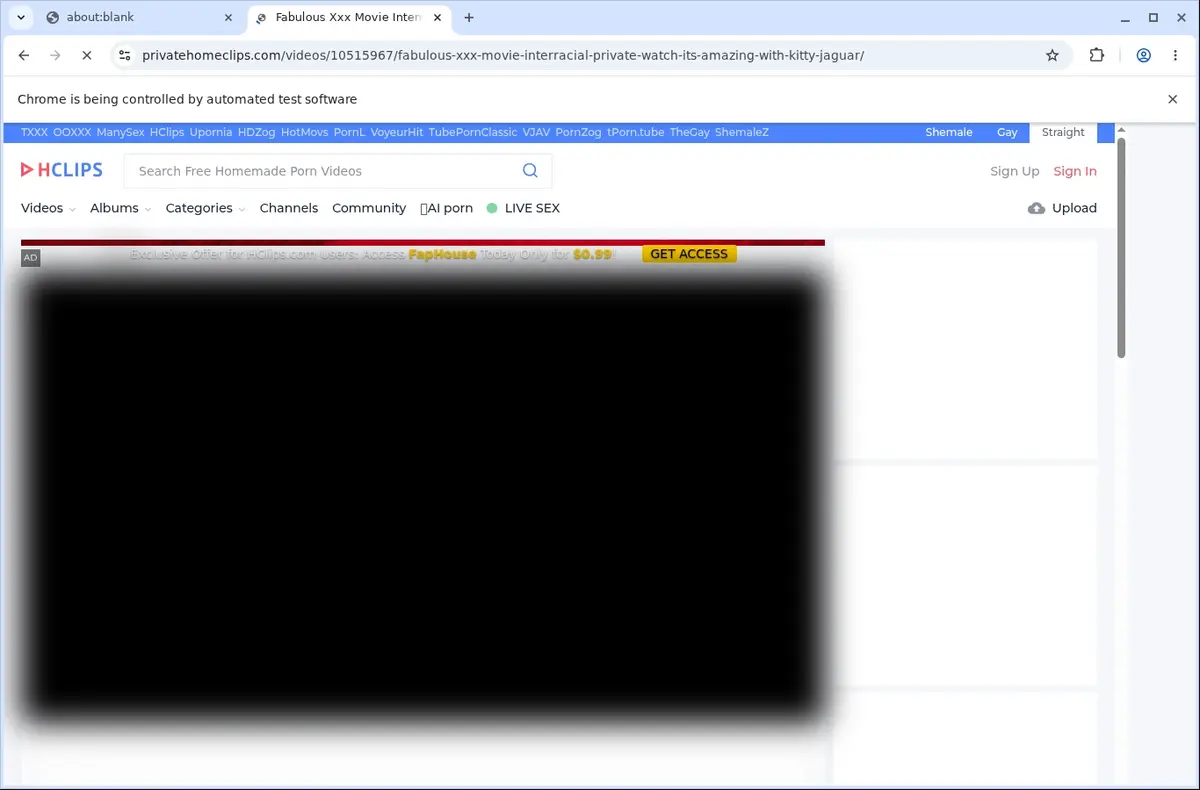Click the GET ACCESS button
The height and width of the screenshot is (790, 1200).
click(689, 254)
